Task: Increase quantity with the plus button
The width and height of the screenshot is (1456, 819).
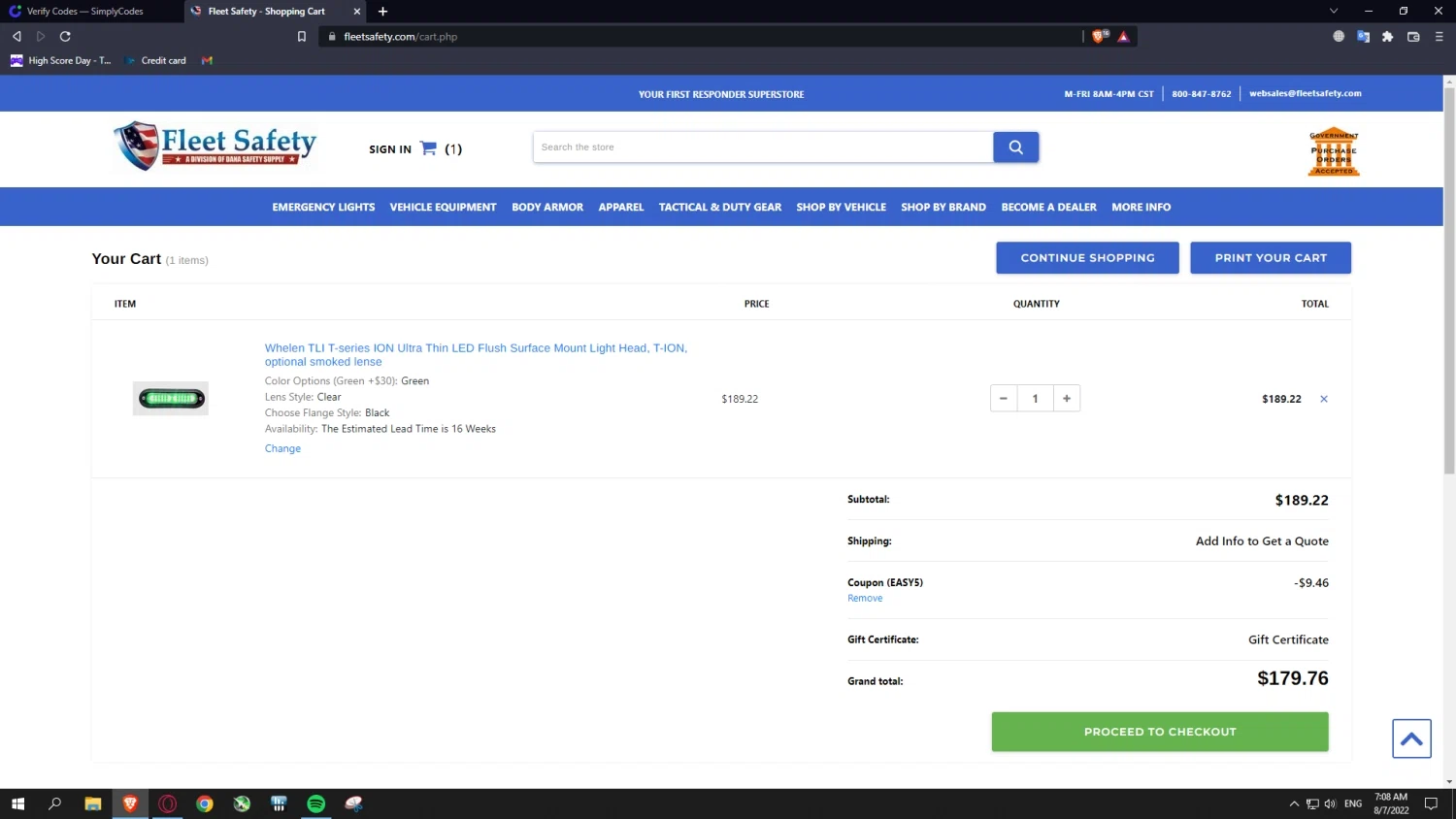Action: tap(1067, 399)
